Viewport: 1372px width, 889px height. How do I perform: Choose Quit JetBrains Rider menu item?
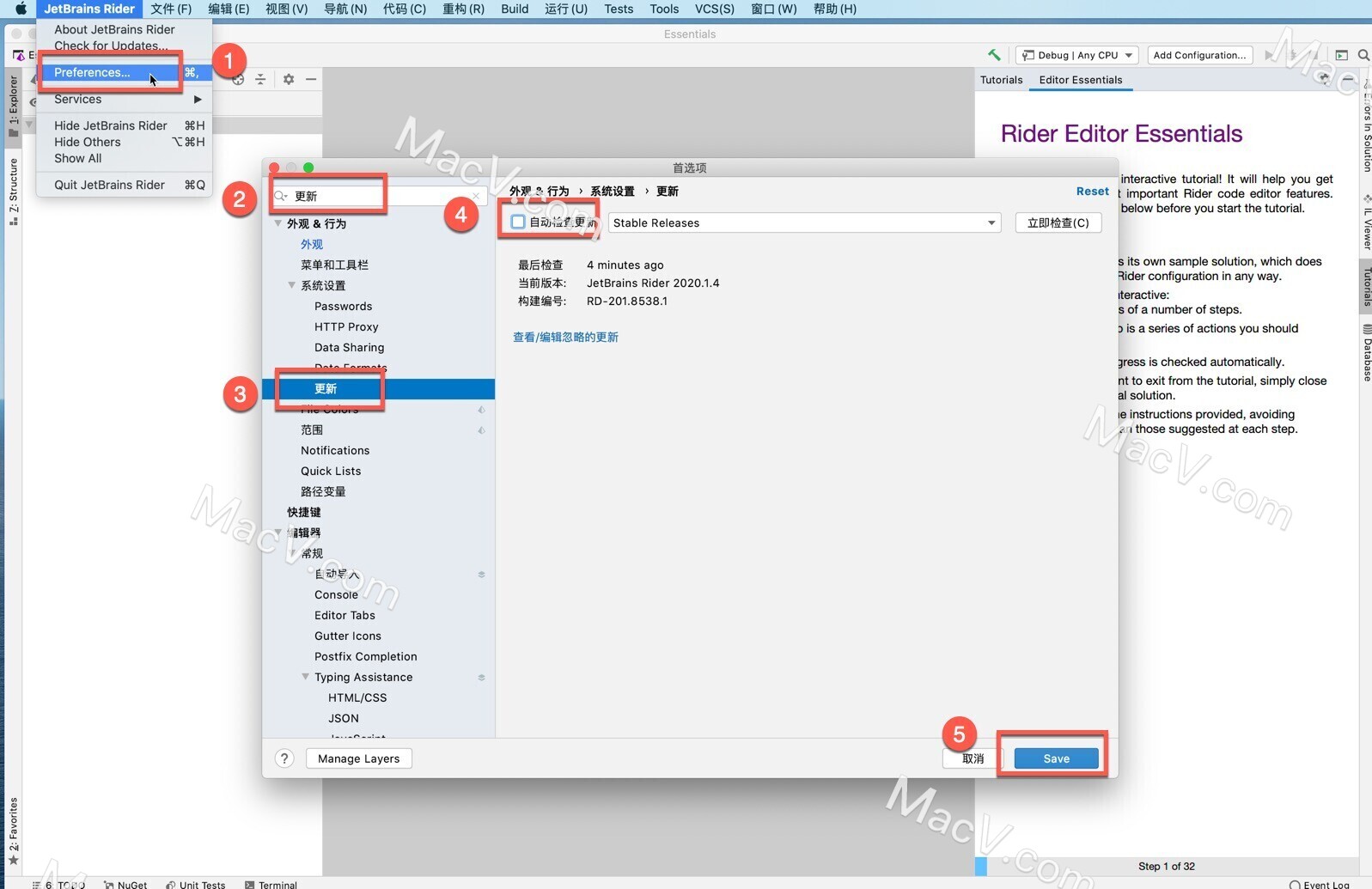[124, 185]
